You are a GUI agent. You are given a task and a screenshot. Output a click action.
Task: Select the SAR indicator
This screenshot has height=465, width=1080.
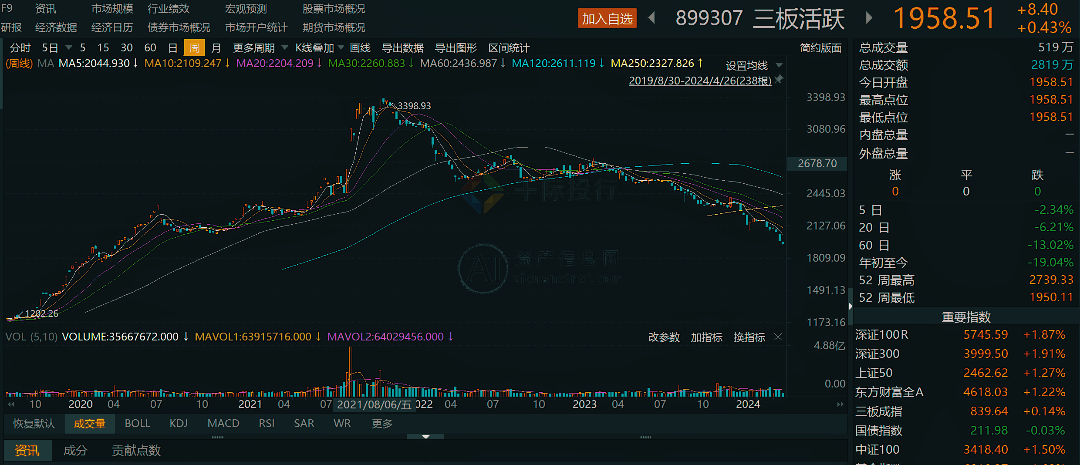pos(304,423)
